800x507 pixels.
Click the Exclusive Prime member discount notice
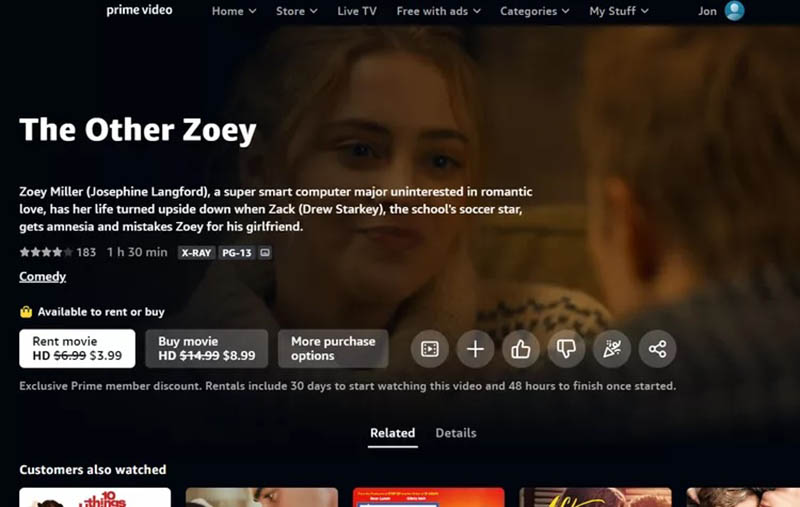click(x=347, y=386)
